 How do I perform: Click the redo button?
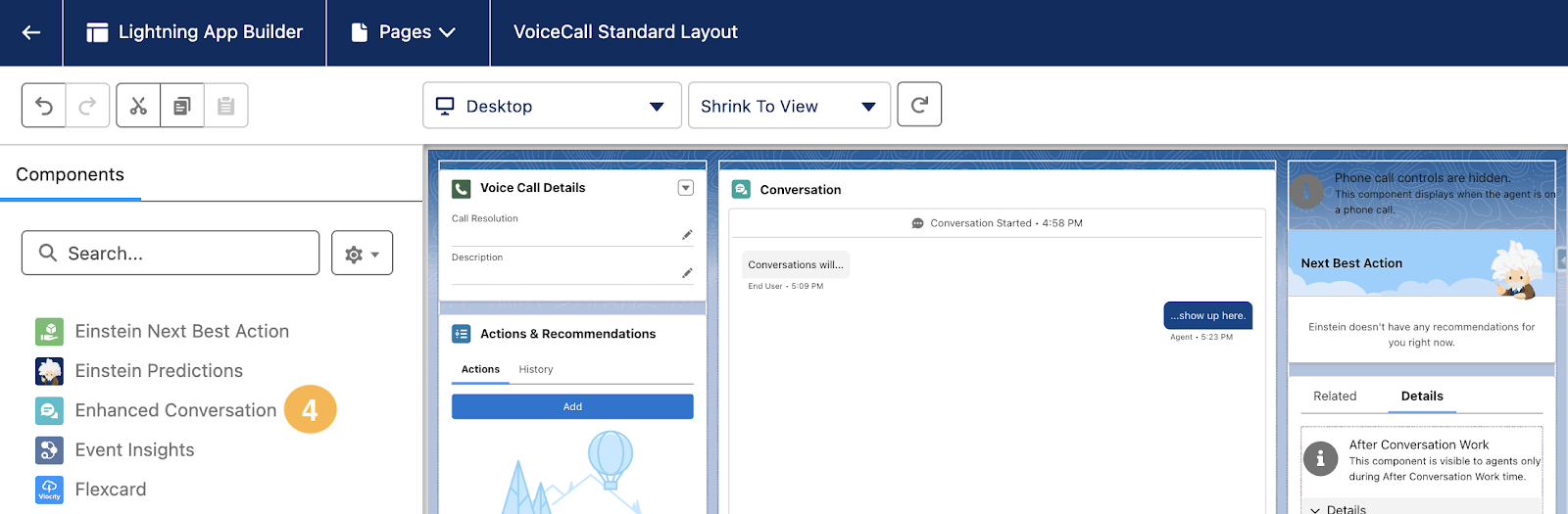(87, 106)
